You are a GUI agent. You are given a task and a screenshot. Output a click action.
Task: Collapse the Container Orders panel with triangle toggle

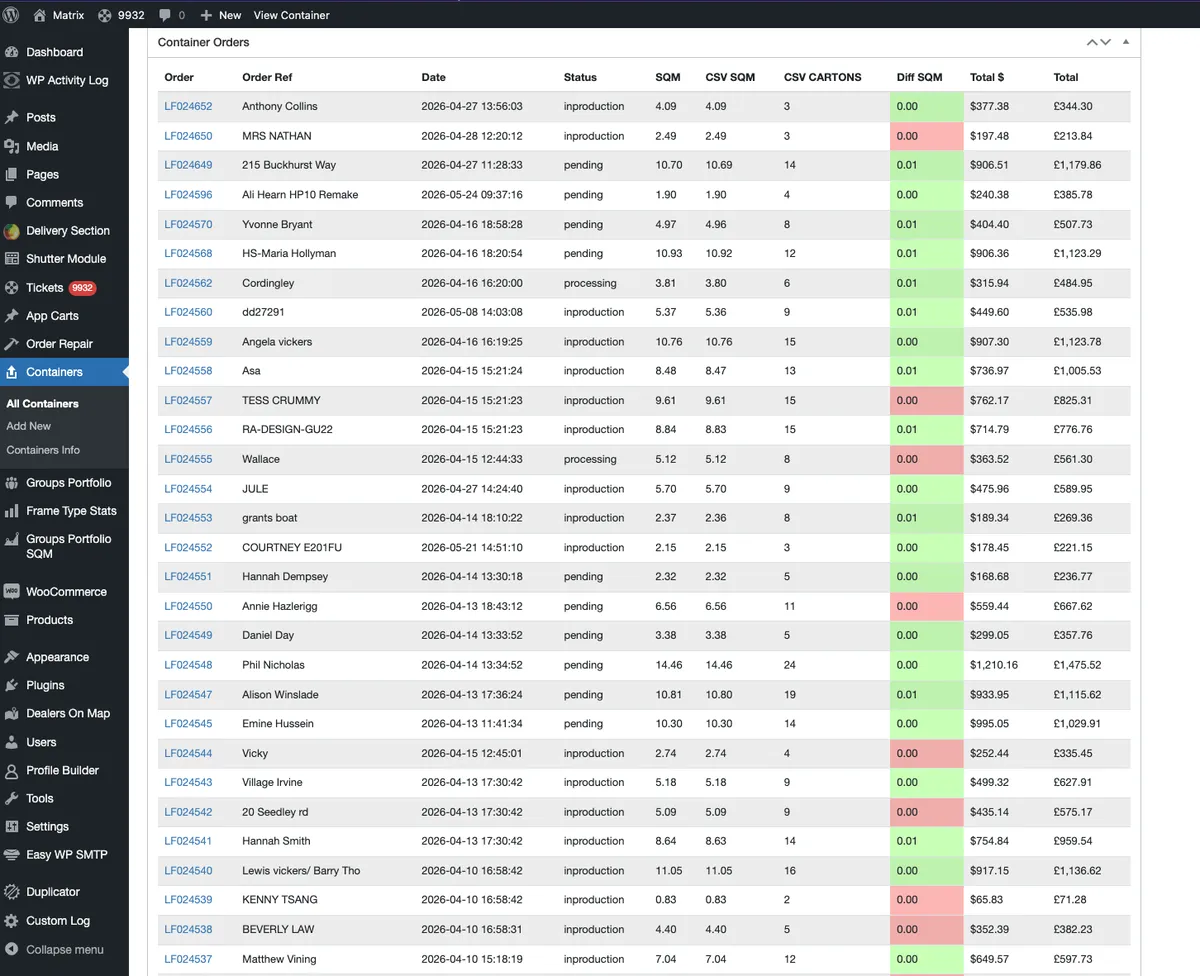[x=1126, y=42]
